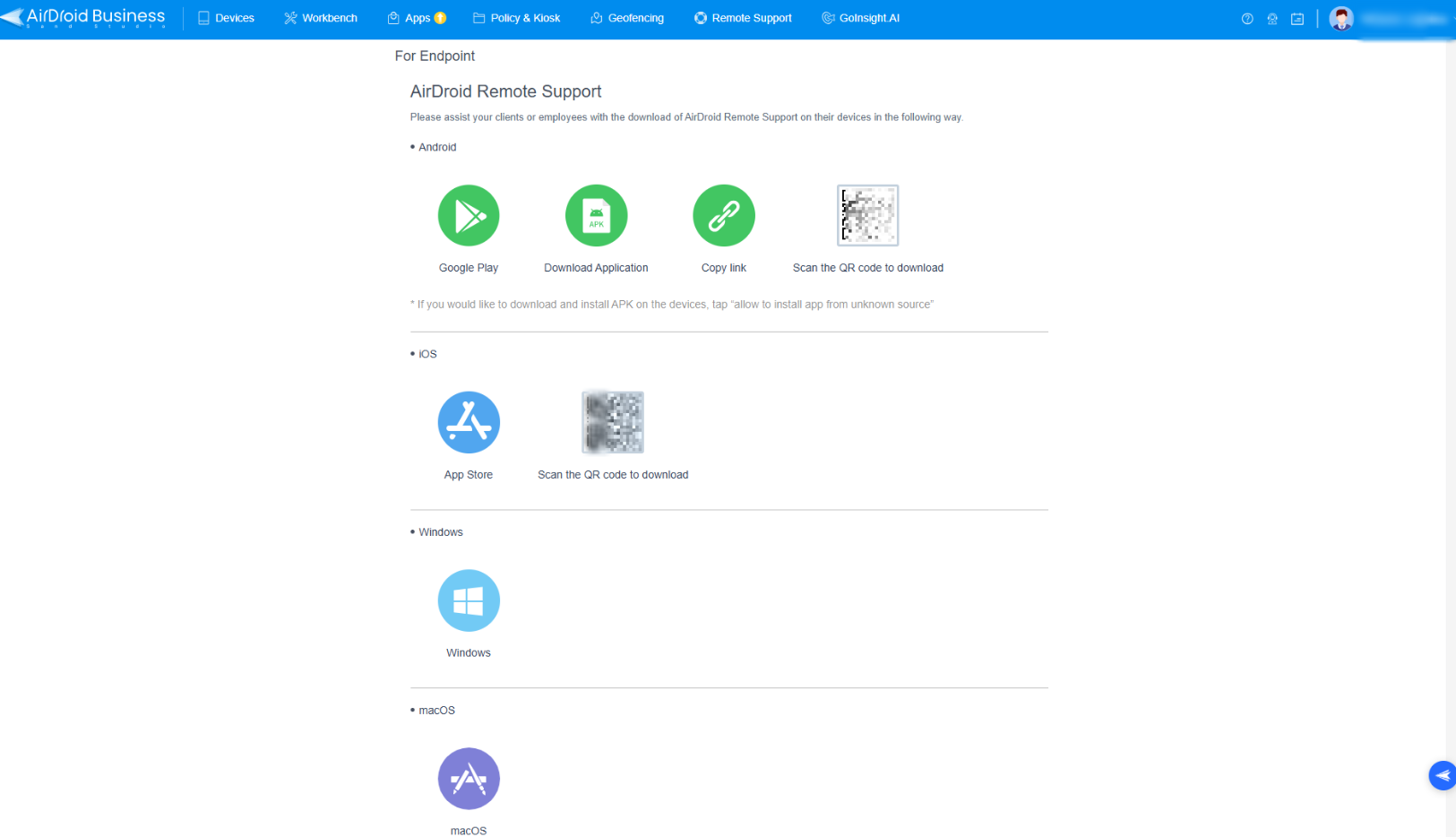Screen dimensions: 1456x837
Task: Click the iOS QR code image
Action: (x=613, y=422)
